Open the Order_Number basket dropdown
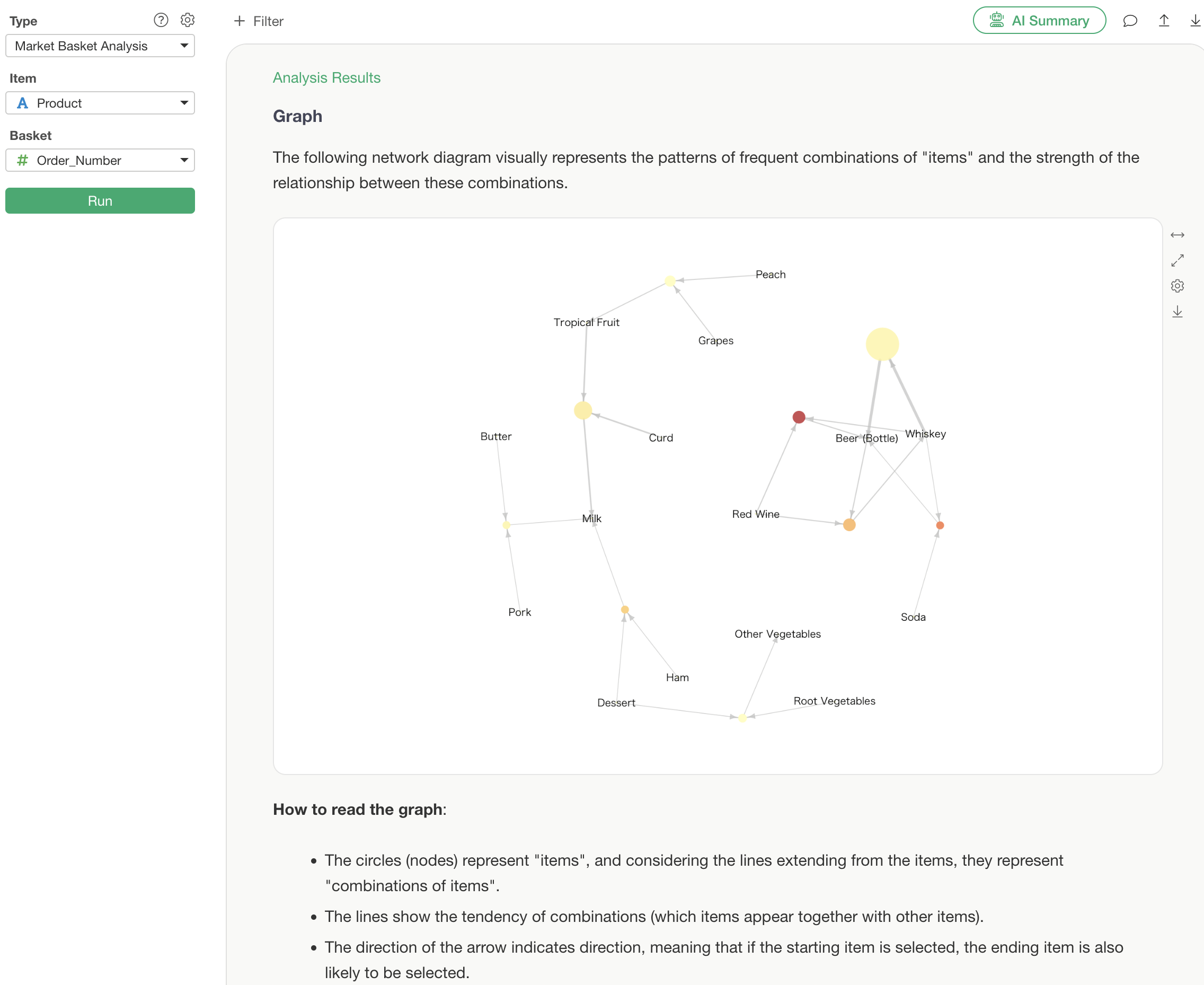This screenshot has width=1204, height=985. (100, 161)
